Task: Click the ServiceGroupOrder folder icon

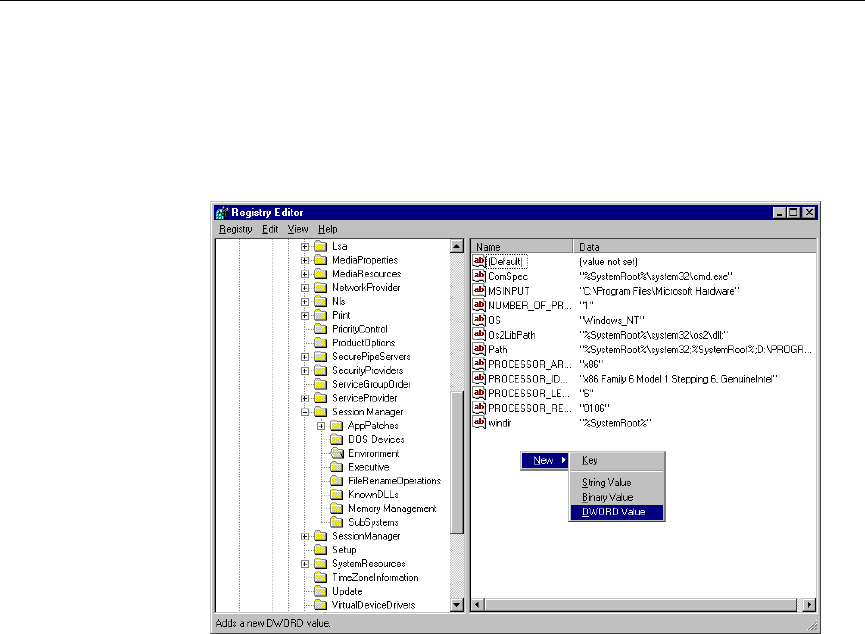Action: (x=321, y=385)
